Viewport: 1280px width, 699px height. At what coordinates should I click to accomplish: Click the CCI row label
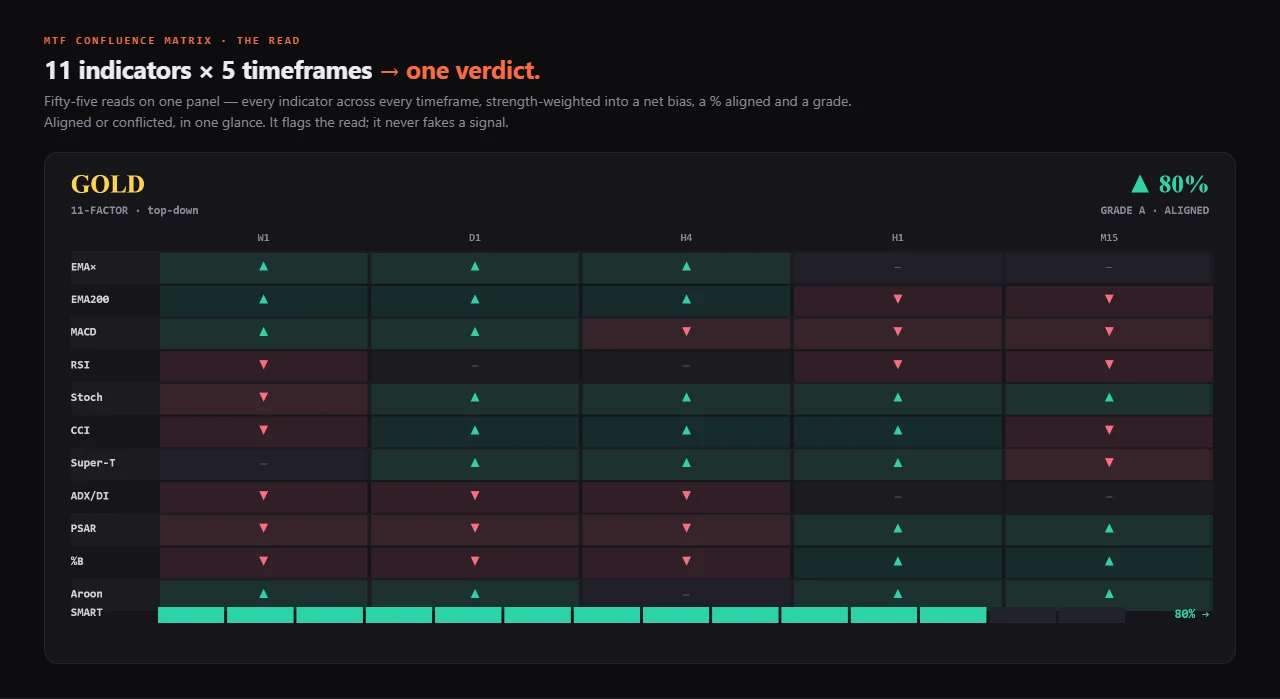[80, 430]
